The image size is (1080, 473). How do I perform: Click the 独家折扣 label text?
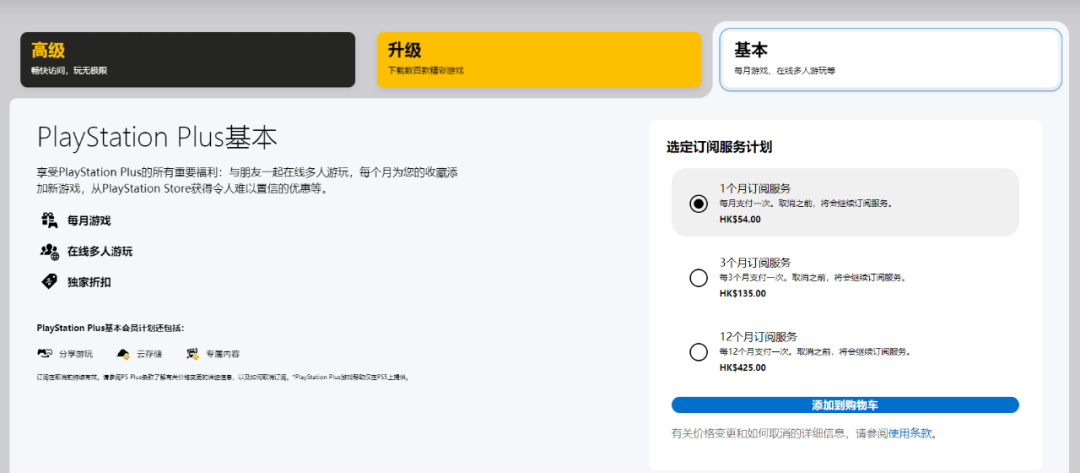89,282
